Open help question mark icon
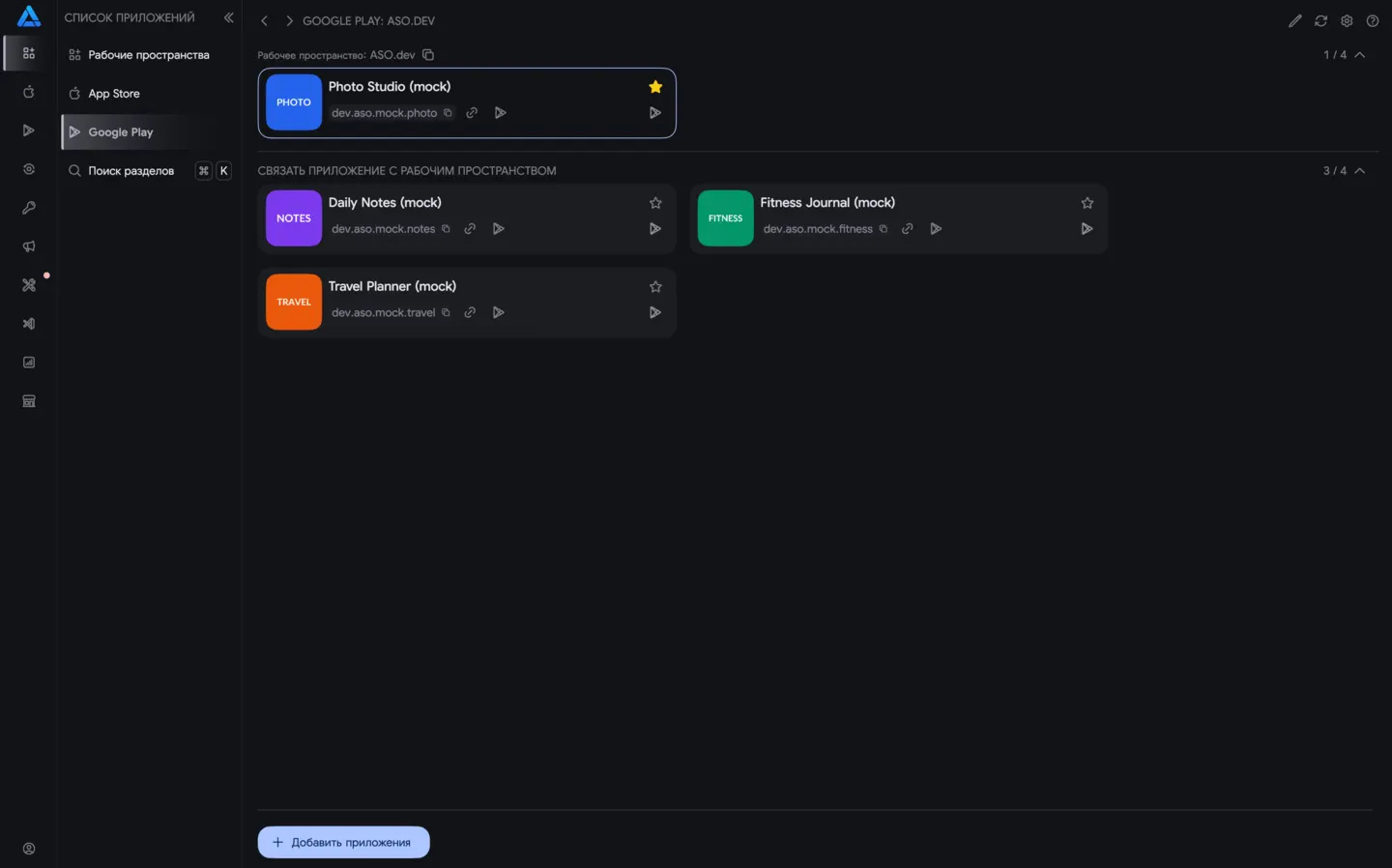 [1372, 20]
